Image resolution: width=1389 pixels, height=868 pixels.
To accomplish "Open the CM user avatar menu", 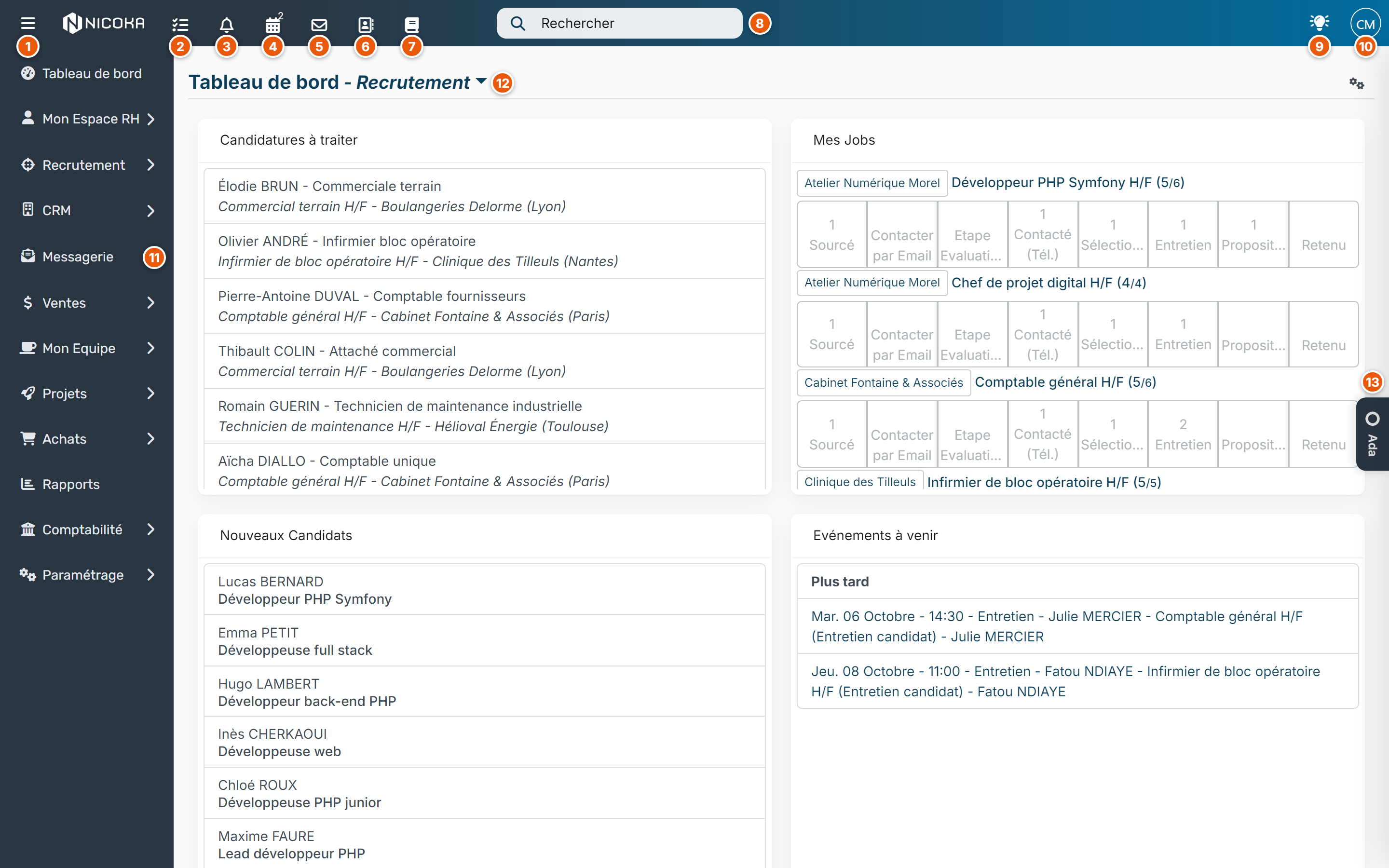I will pos(1365,24).
